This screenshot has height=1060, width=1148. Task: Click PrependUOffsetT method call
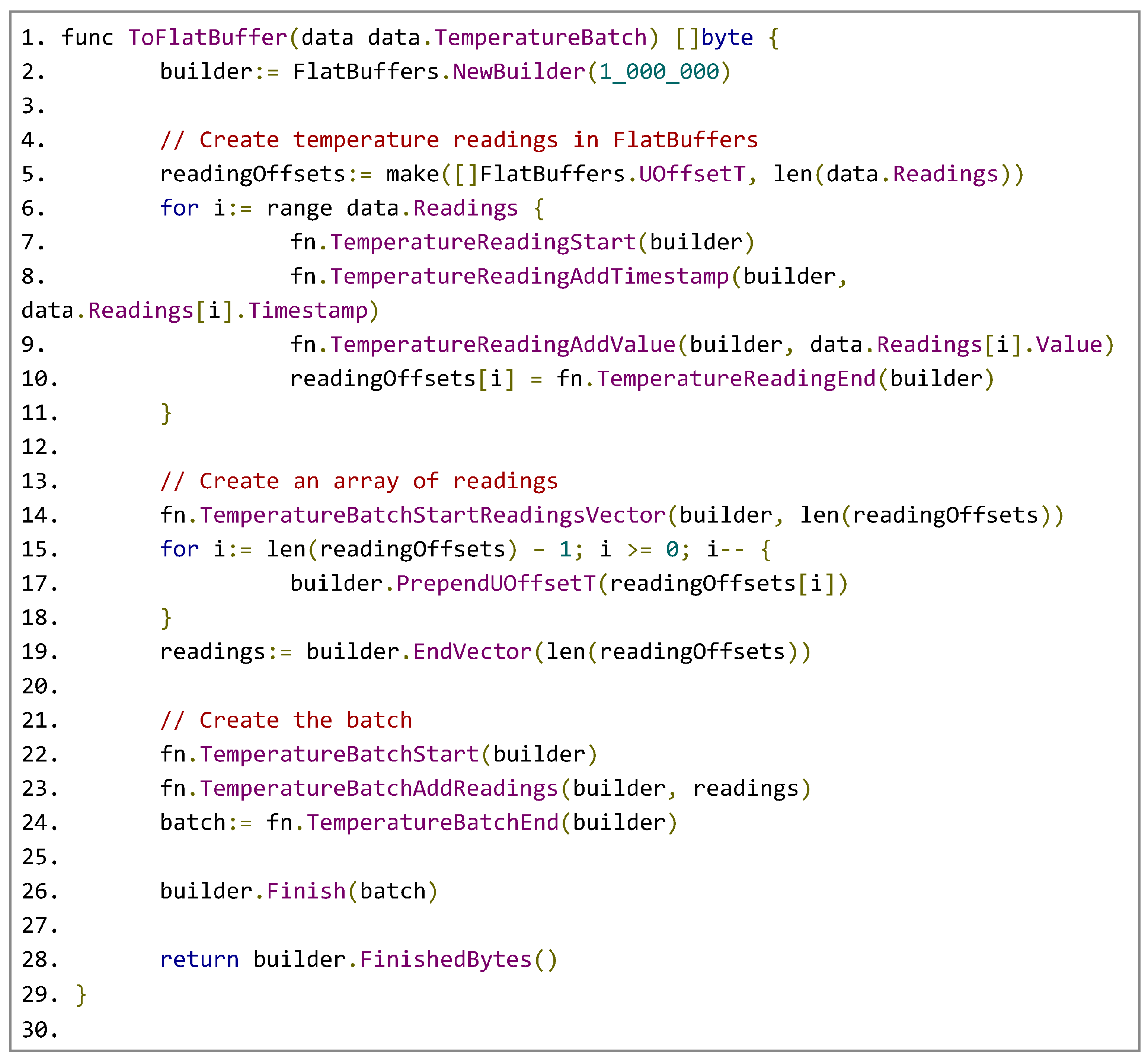(x=496, y=584)
